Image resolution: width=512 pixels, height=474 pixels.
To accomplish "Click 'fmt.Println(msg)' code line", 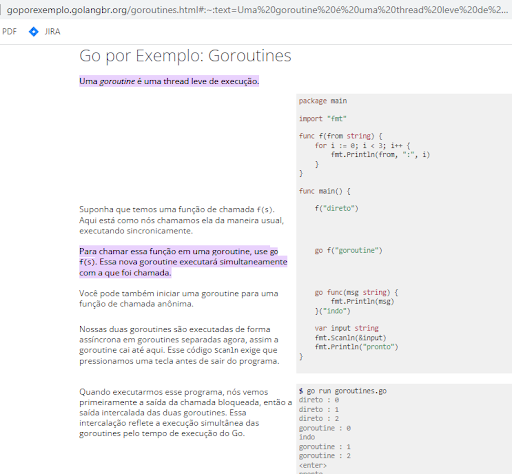I will click(362, 301).
